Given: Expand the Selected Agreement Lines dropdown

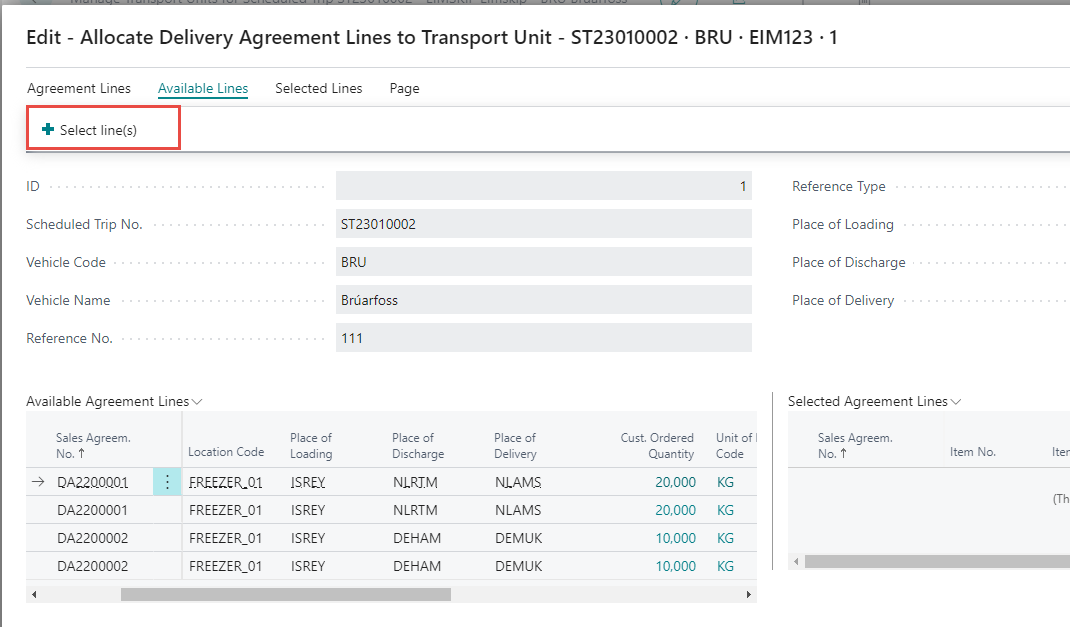Looking at the screenshot, I should (956, 402).
